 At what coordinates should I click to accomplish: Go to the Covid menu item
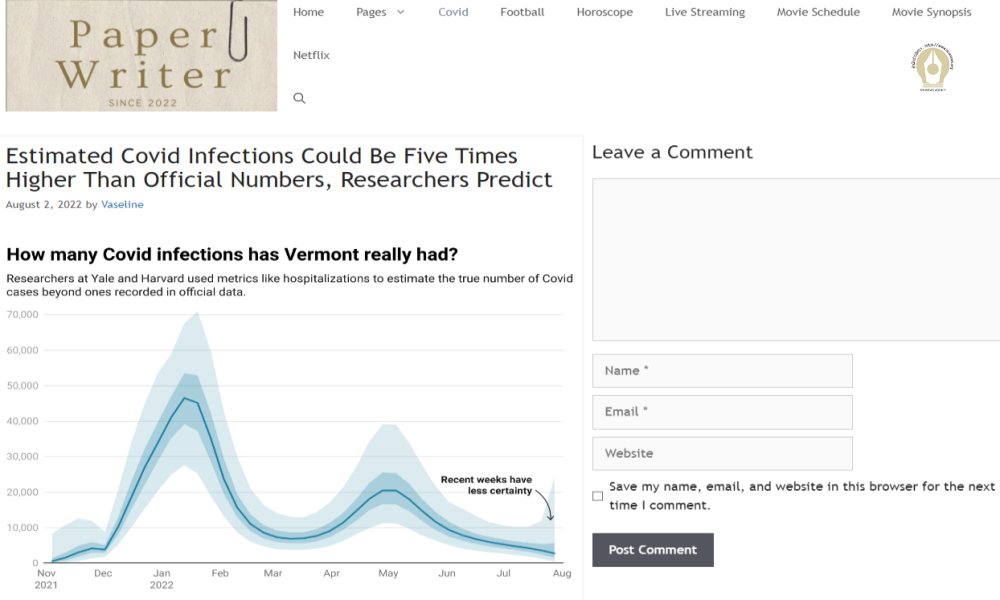[x=453, y=12]
